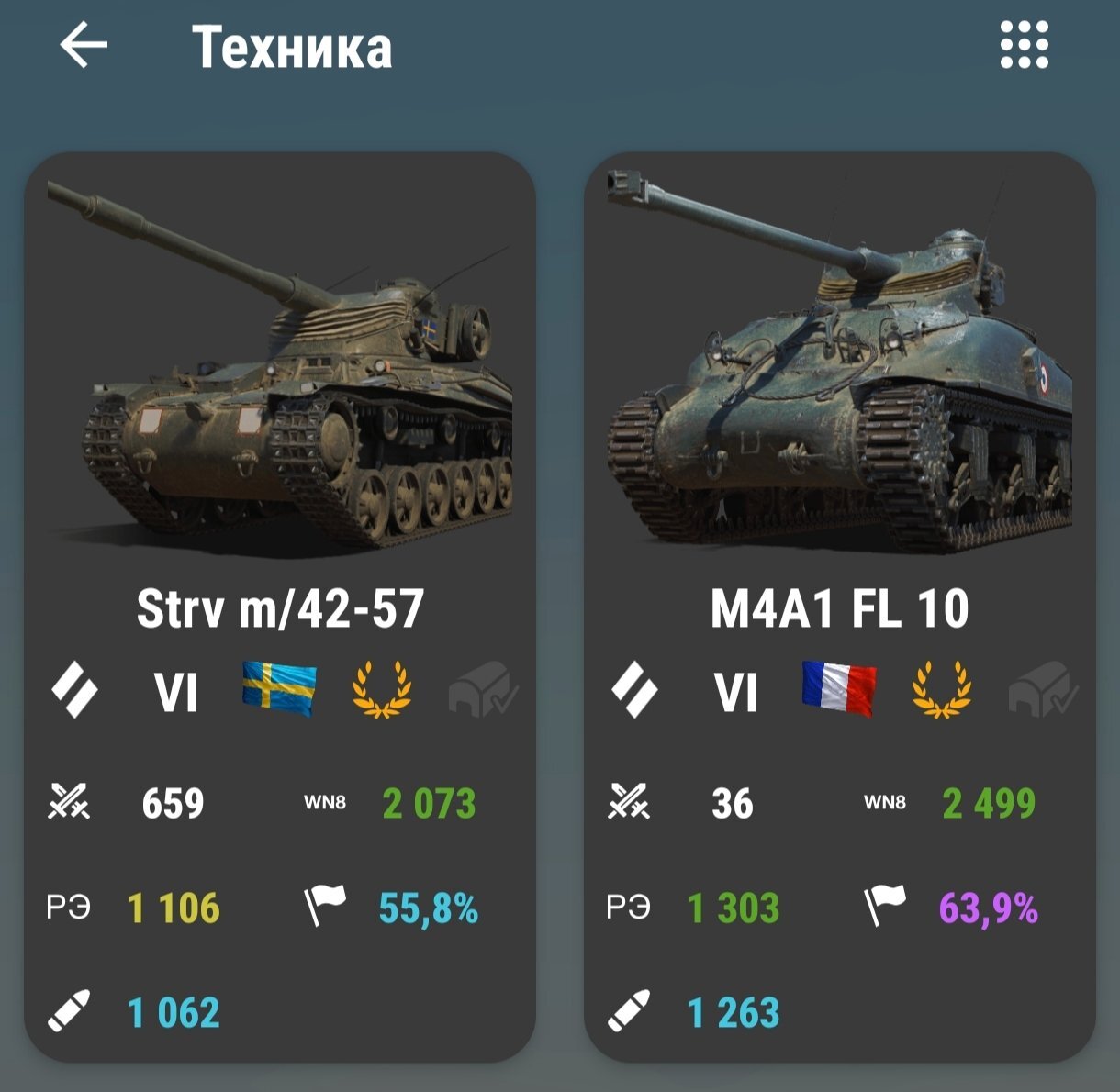
Task: Open the nine-dot grid menu
Action: coord(1024,44)
